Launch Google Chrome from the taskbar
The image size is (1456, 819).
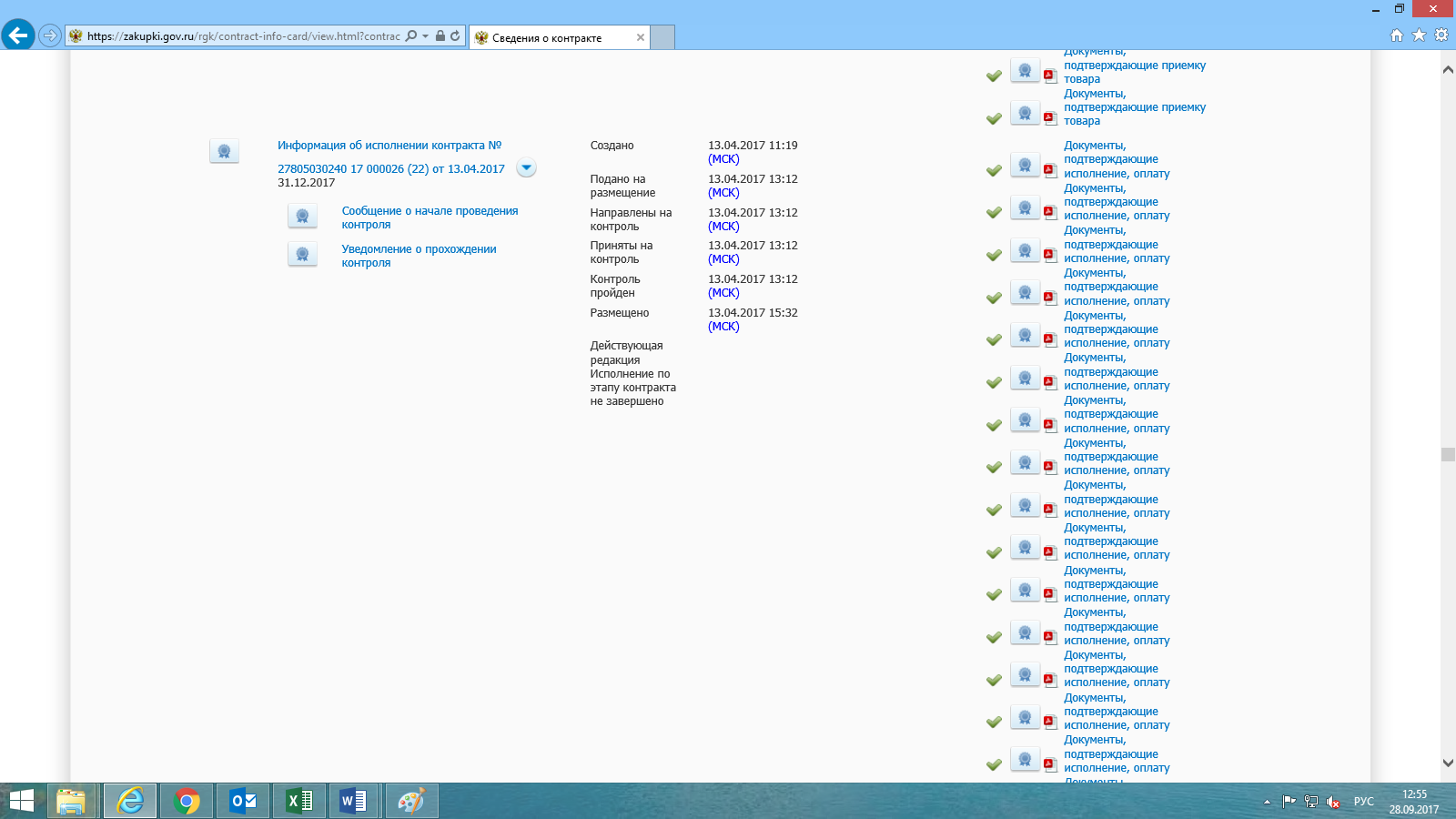click(187, 802)
